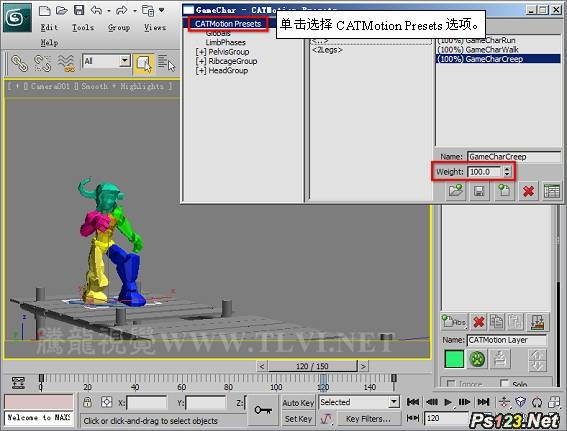Click the Weight spinner arrows
This screenshot has height=431, width=567.
click(x=507, y=172)
